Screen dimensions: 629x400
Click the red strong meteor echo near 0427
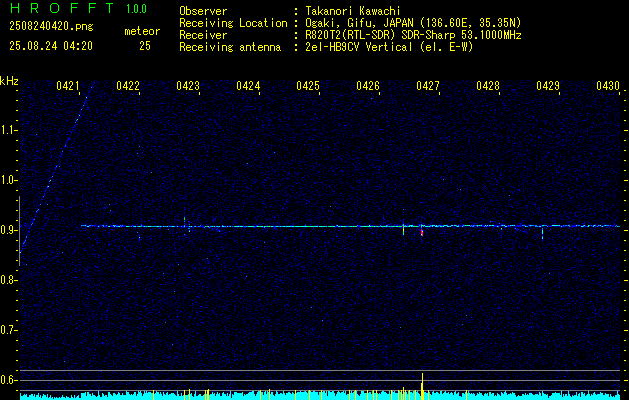tap(422, 232)
